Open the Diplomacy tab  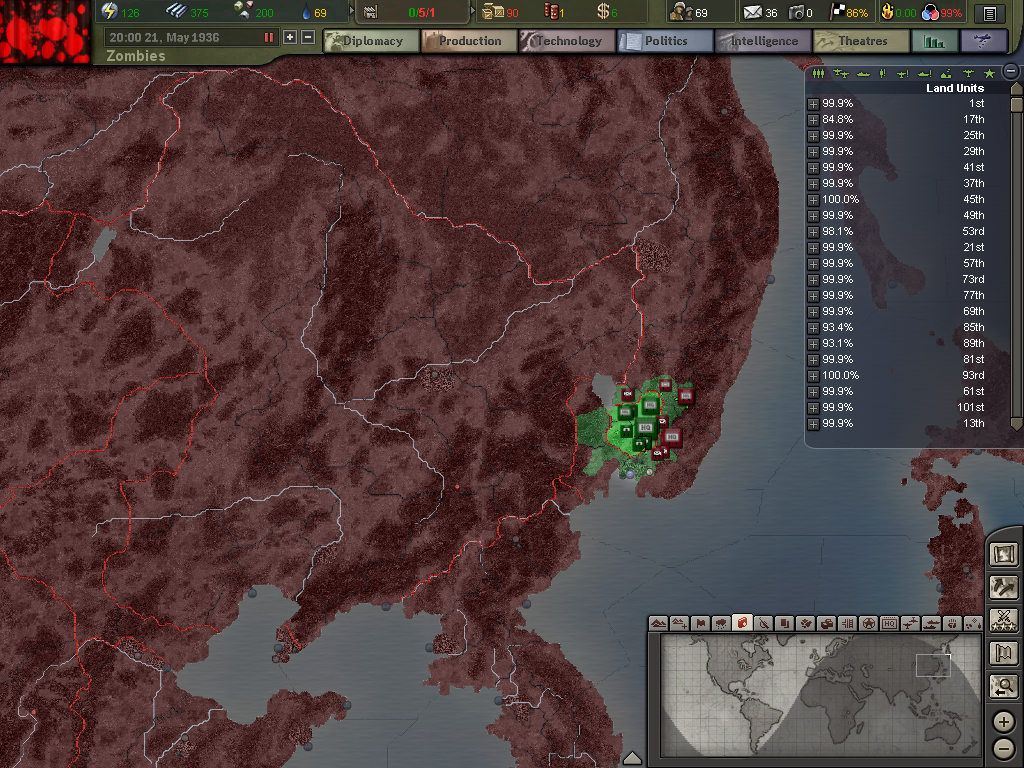coord(371,41)
